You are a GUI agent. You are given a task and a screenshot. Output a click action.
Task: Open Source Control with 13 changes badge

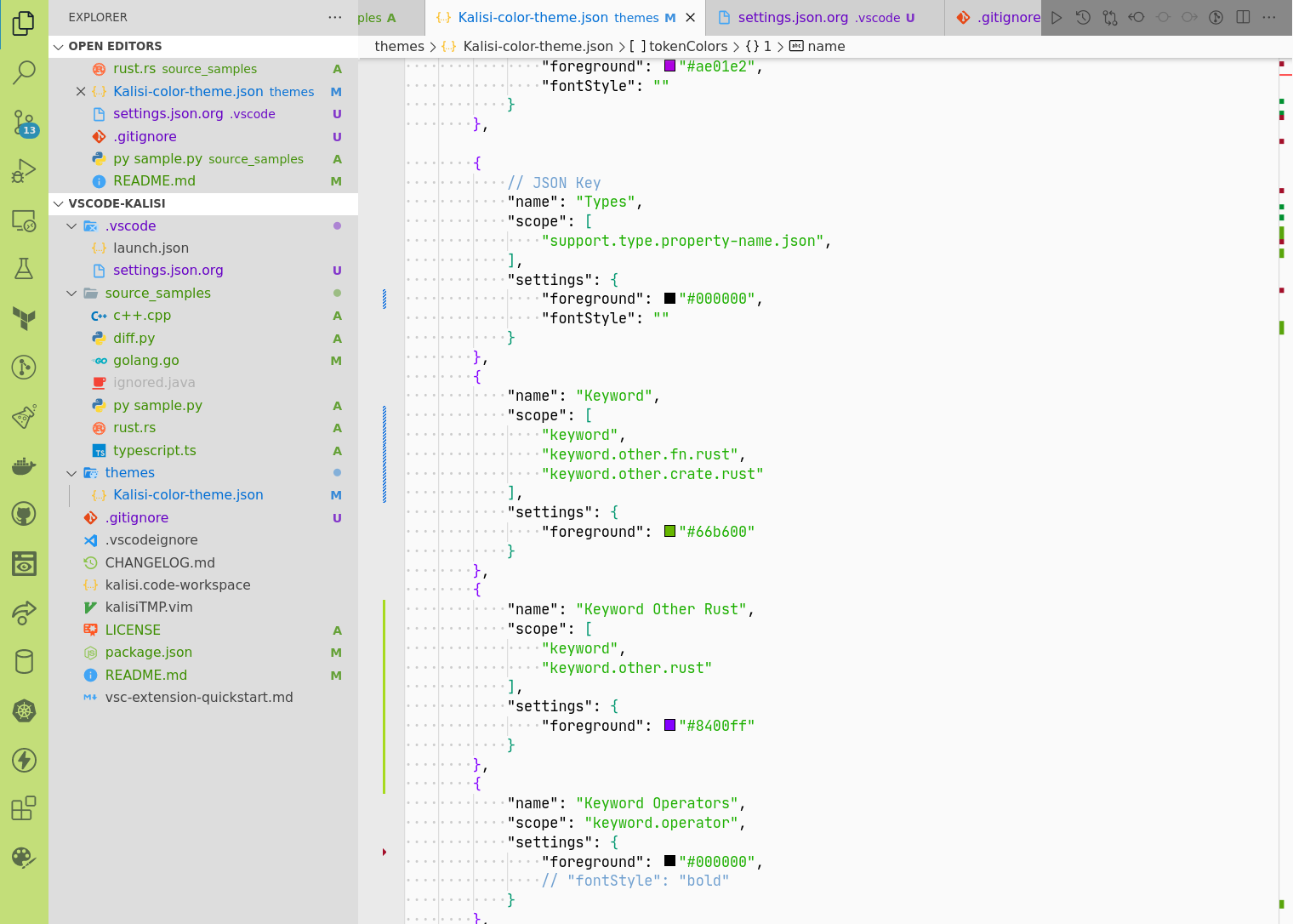[x=24, y=123]
